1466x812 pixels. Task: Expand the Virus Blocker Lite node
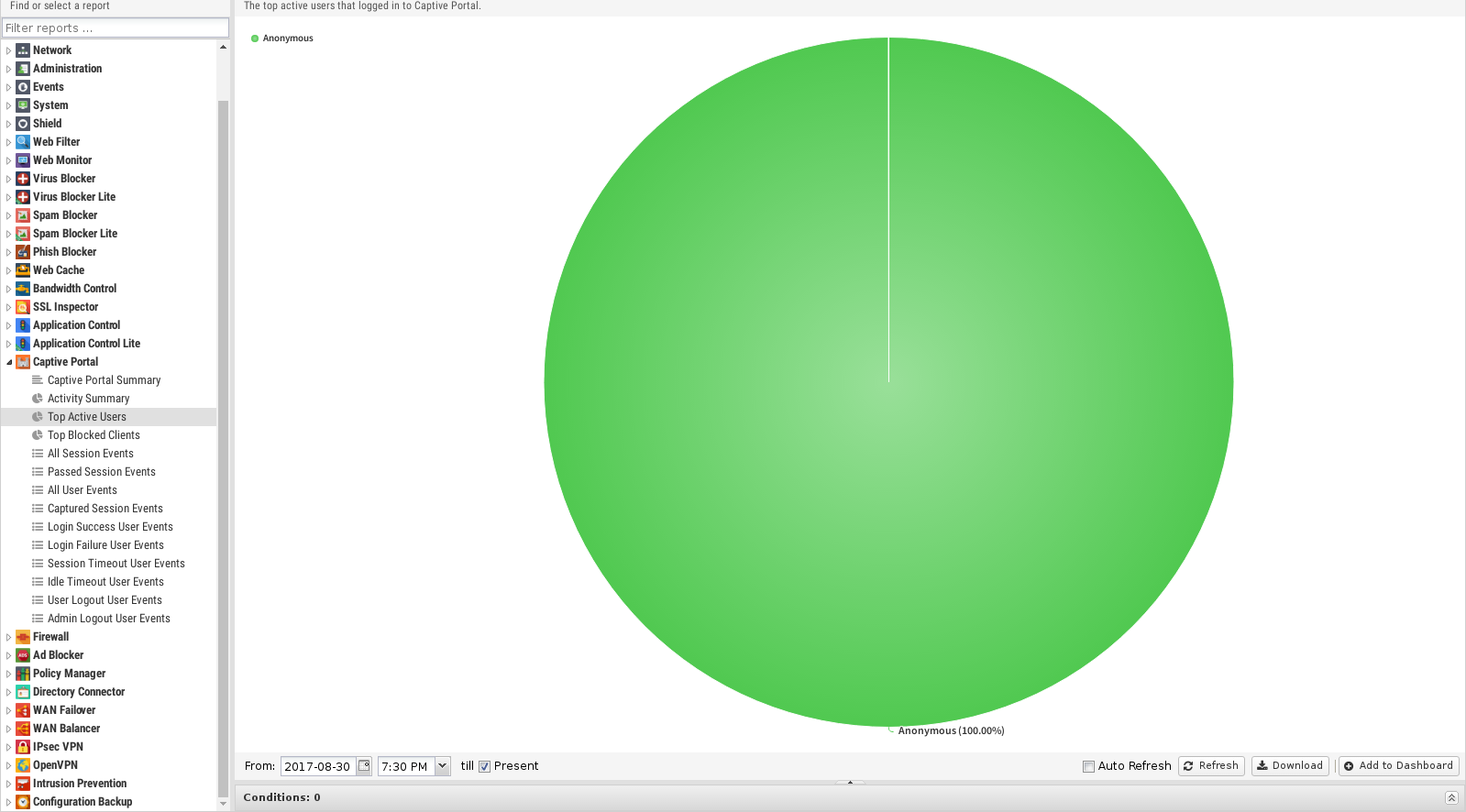(x=8, y=197)
